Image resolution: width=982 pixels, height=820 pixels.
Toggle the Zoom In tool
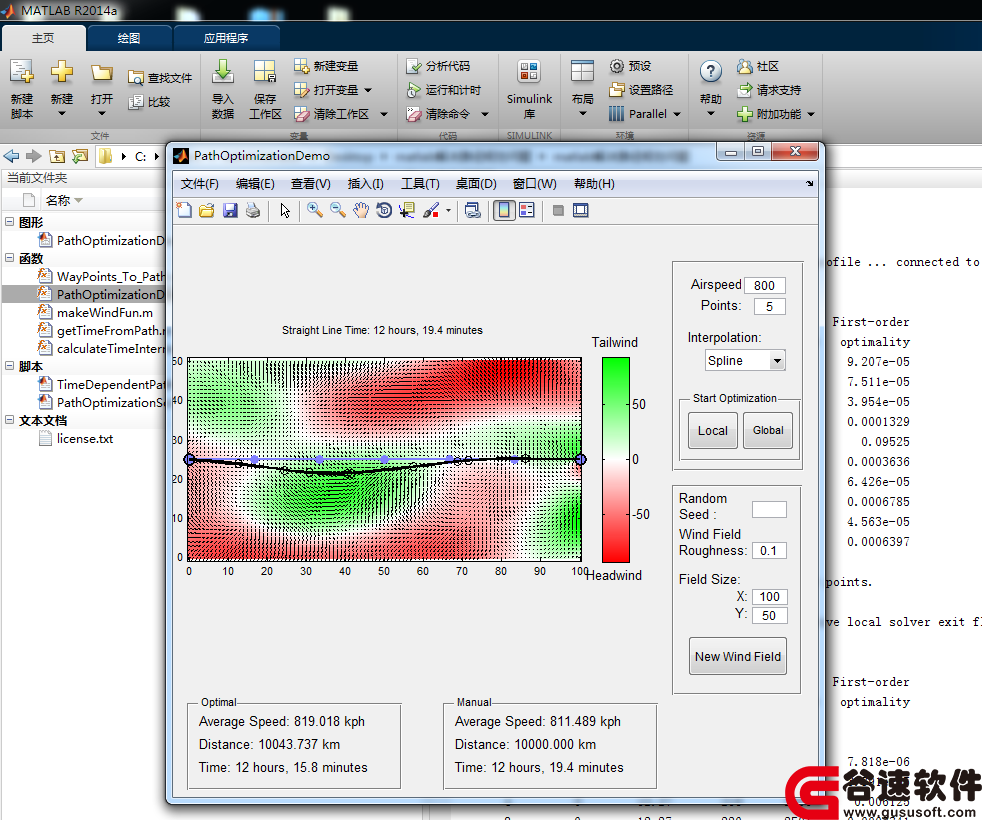click(315, 210)
